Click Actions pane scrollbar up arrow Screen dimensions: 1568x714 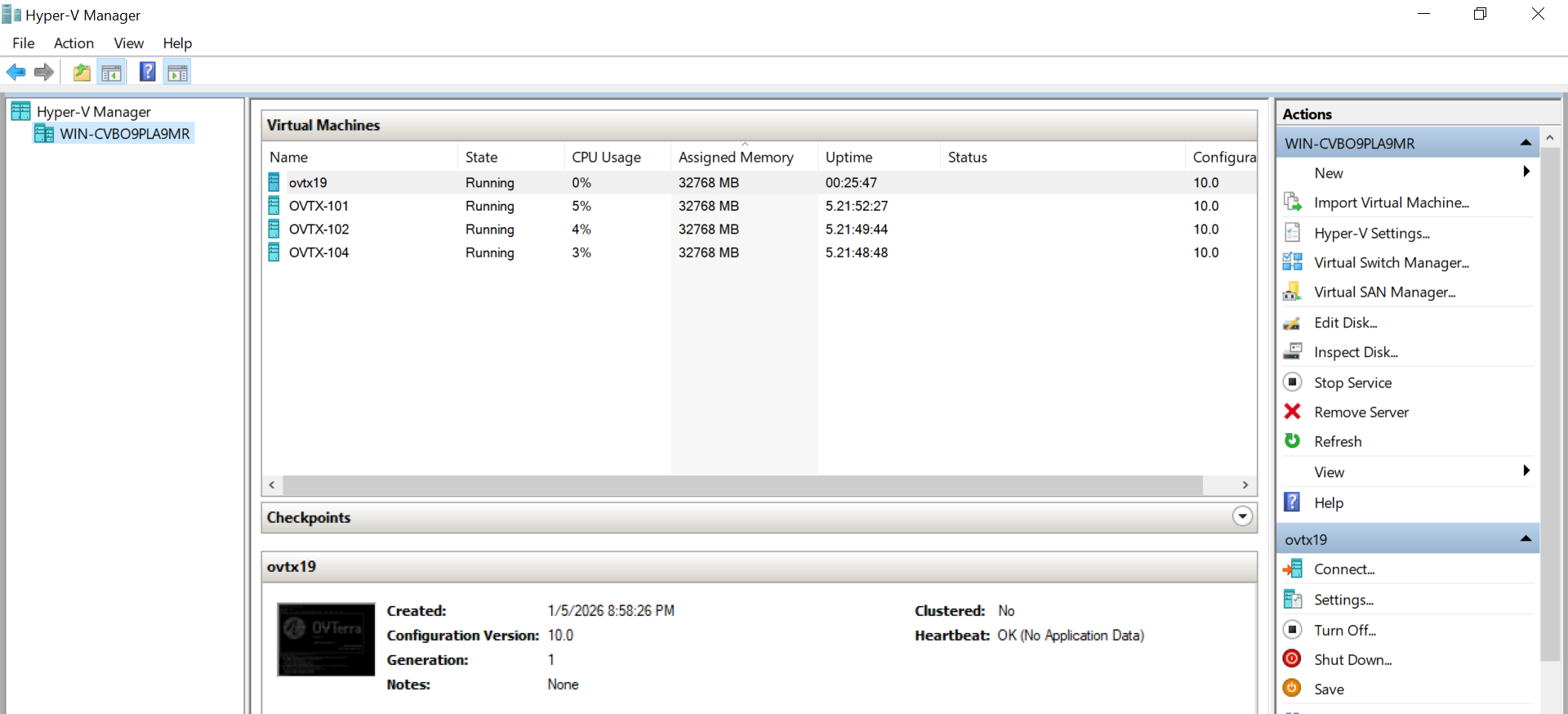click(1550, 138)
